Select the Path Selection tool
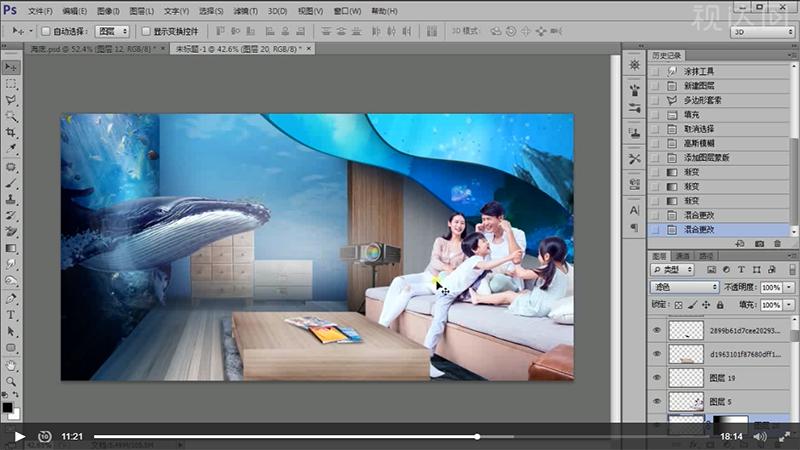Image resolution: width=800 pixels, height=450 pixels. click(x=11, y=332)
